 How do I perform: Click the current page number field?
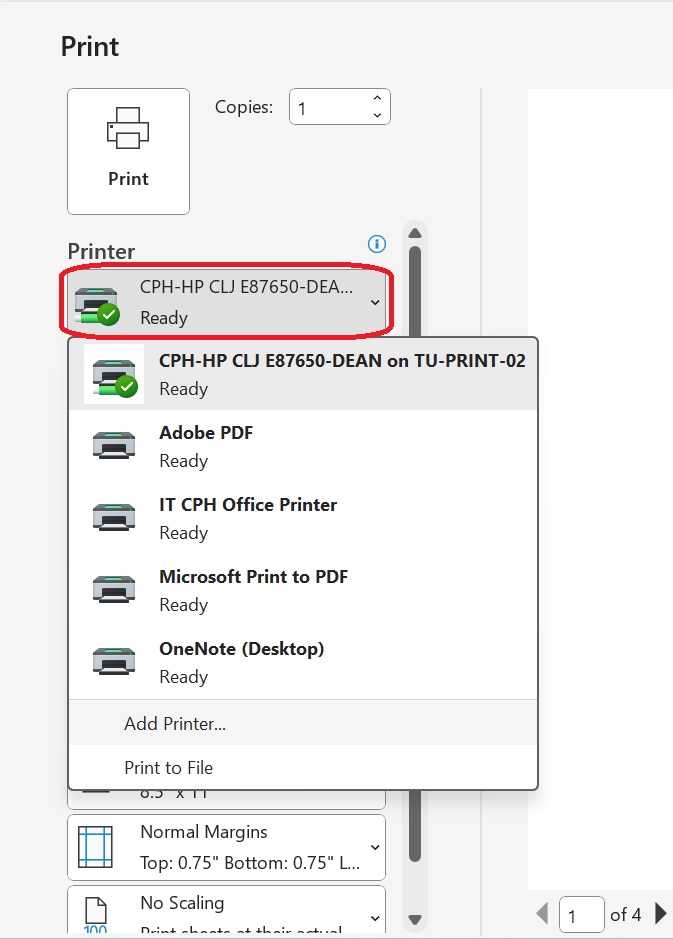click(581, 914)
